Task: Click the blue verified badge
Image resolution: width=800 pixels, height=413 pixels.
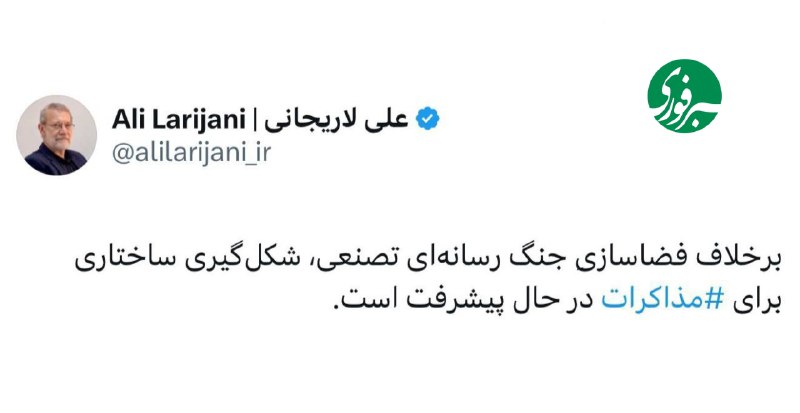Action: pyautogui.click(x=426, y=120)
